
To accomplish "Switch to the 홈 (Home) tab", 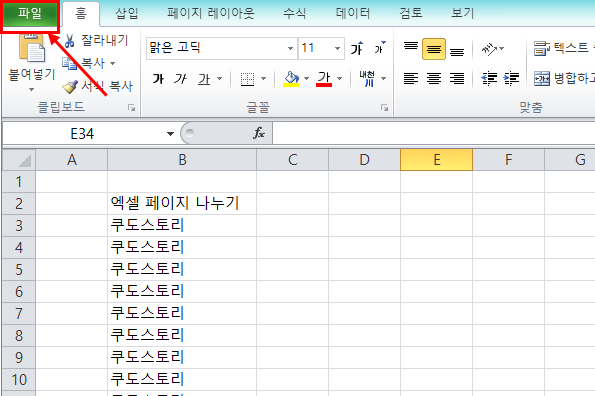I will click(81, 14).
